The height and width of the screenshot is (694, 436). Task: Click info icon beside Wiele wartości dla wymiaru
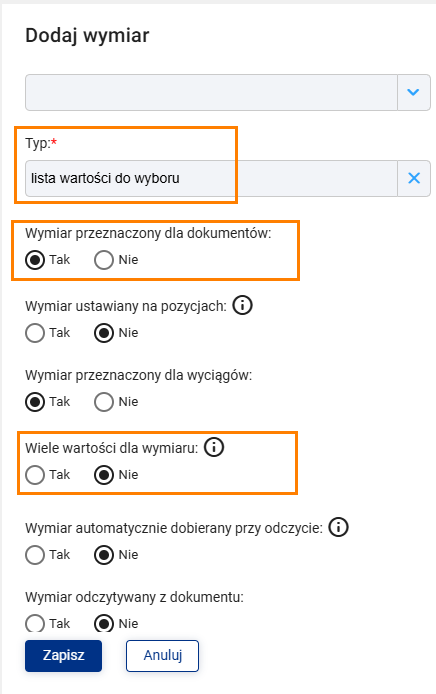click(214, 447)
